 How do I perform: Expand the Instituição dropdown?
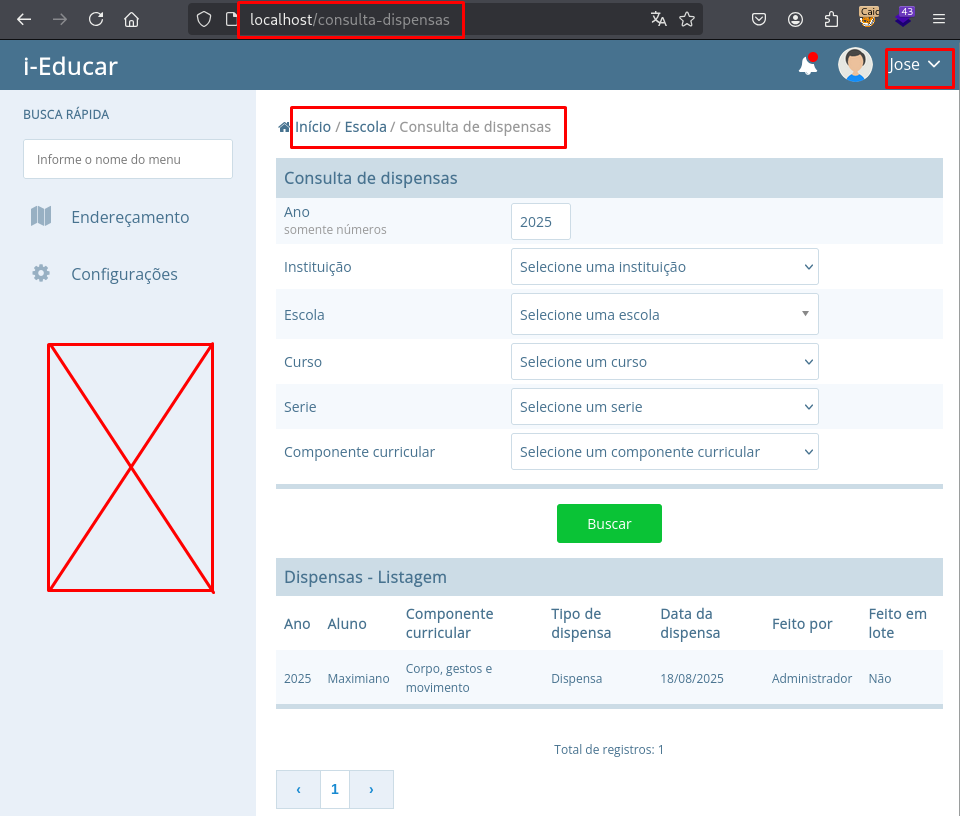[664, 267]
